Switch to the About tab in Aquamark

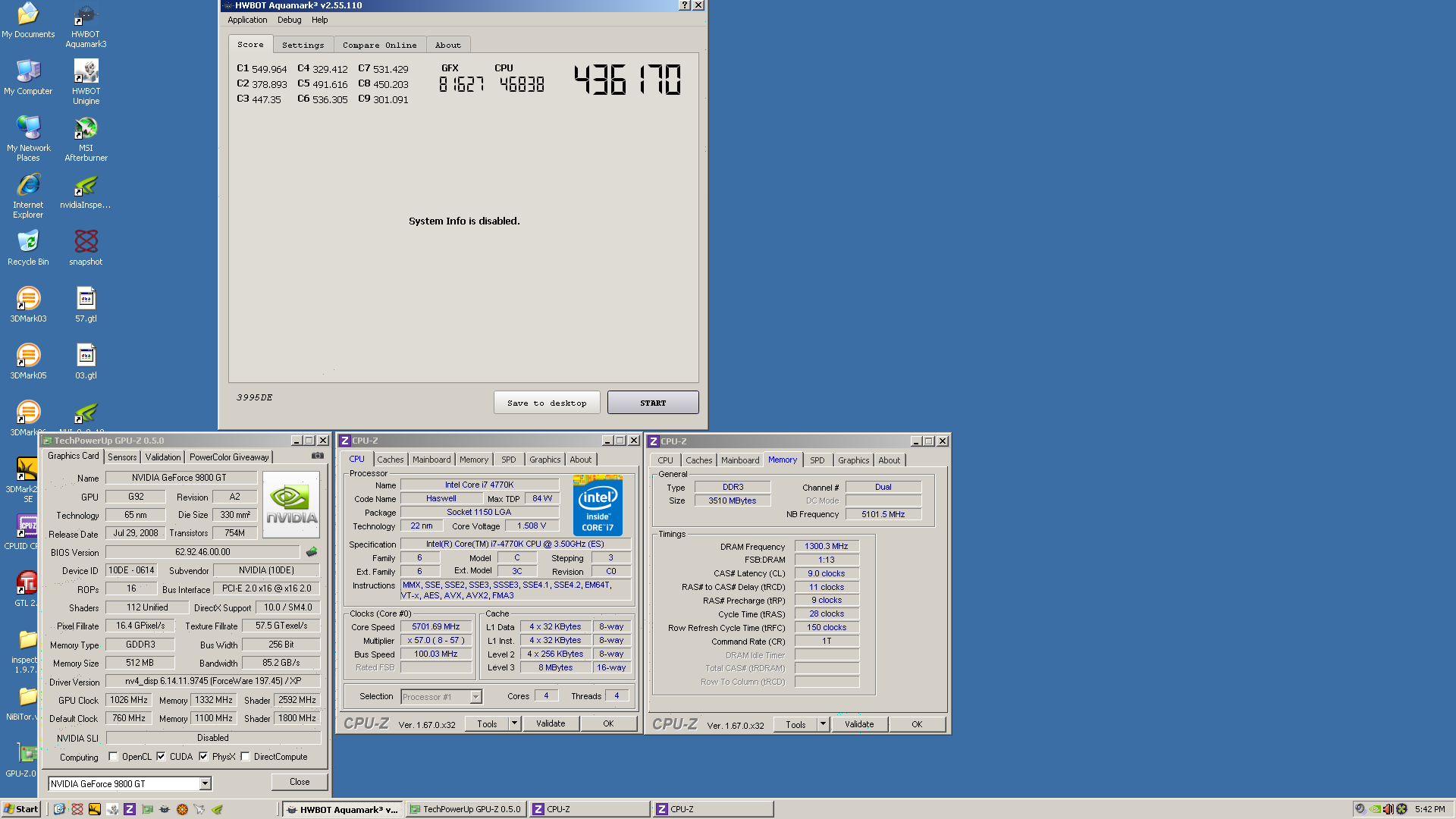pyautogui.click(x=447, y=45)
